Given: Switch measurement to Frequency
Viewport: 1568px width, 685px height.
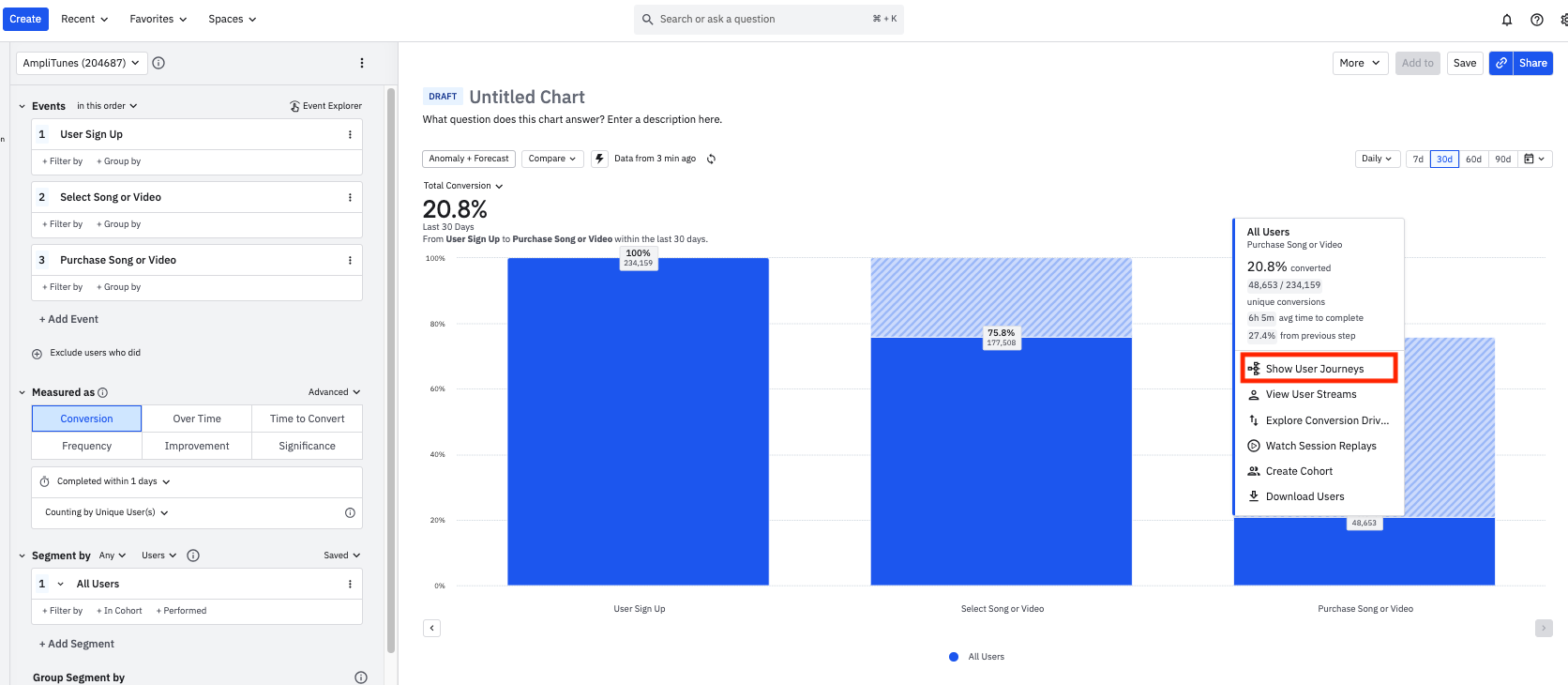Looking at the screenshot, I should click(86, 446).
